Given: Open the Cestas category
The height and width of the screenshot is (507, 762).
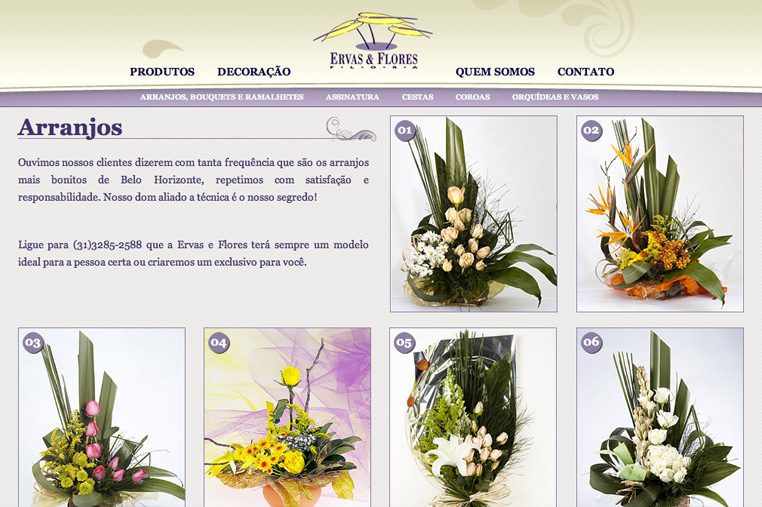Looking at the screenshot, I should coord(418,98).
